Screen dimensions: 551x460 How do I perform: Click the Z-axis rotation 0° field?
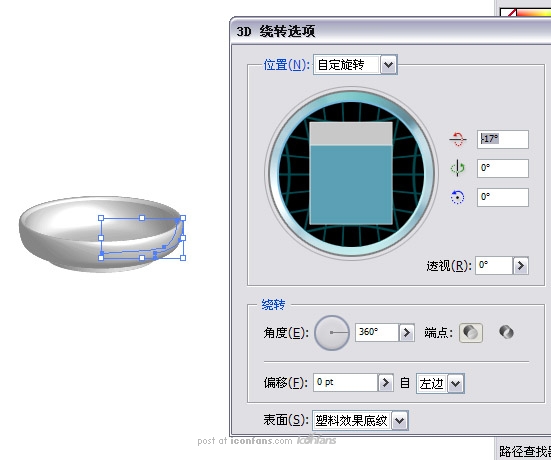point(503,197)
